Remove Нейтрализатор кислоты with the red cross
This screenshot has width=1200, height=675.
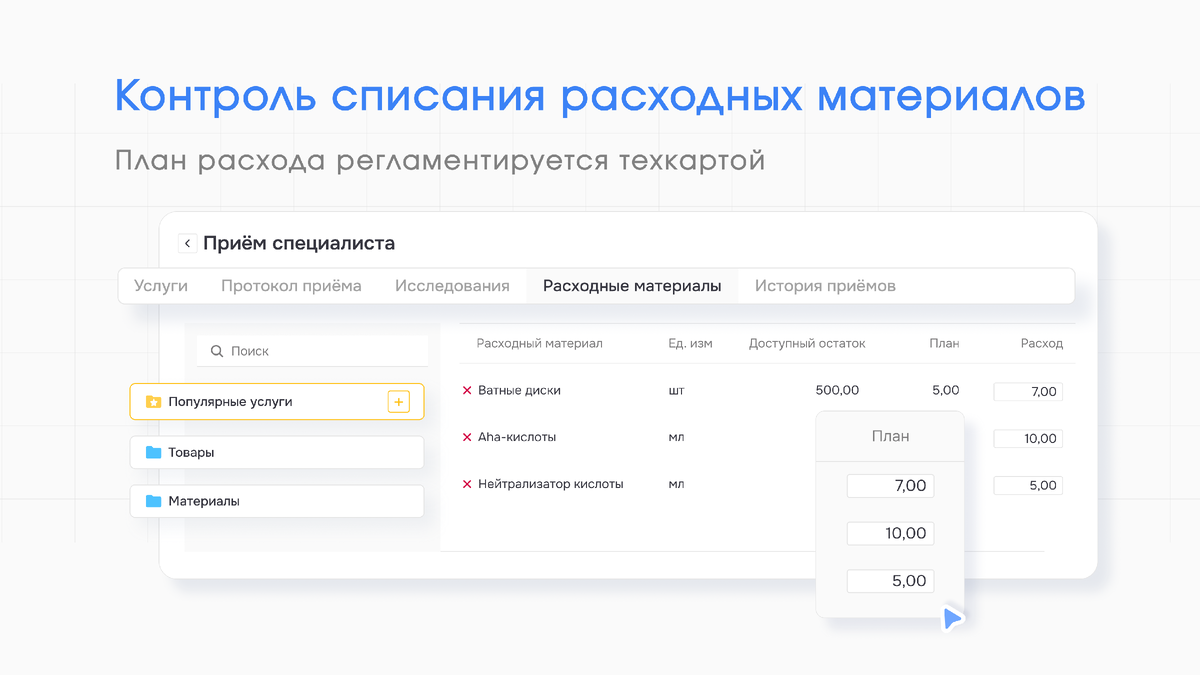click(x=467, y=484)
